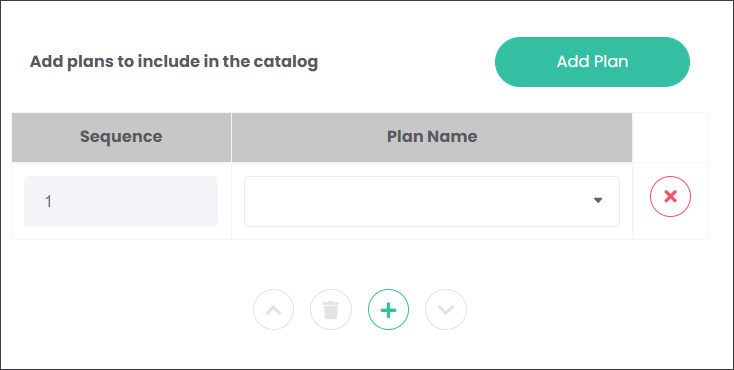Viewport: 734px width, 370px height.
Task: Click the move down chevron icon
Action: 446,310
